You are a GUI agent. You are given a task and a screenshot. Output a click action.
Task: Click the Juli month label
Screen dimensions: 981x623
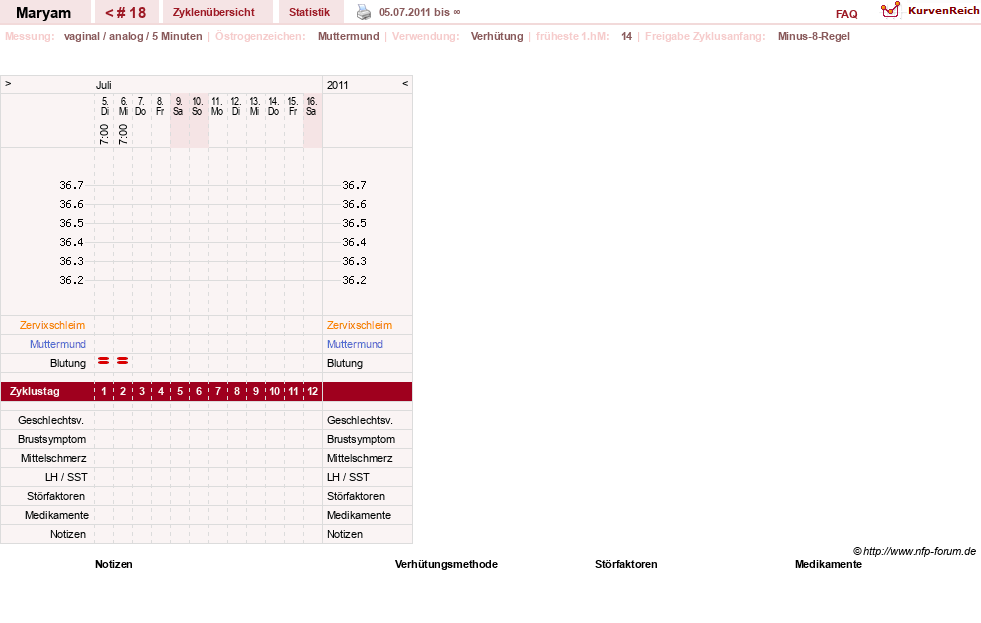coord(103,85)
